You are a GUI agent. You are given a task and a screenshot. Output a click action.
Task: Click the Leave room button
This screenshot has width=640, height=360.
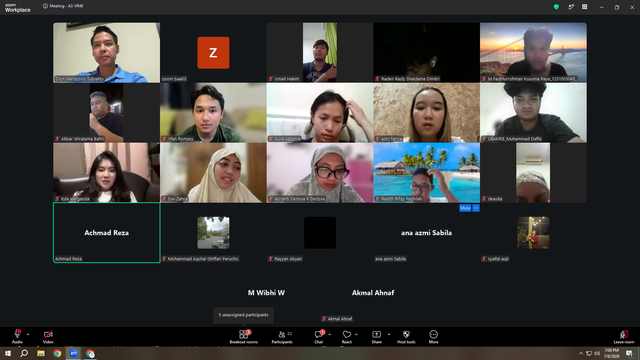pos(624,337)
